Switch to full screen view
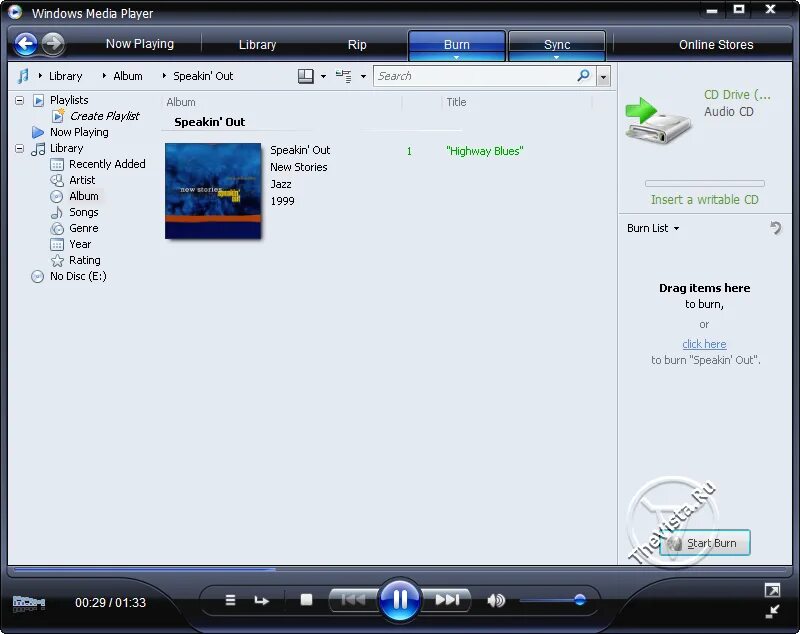800x634 pixels. pos(772,590)
